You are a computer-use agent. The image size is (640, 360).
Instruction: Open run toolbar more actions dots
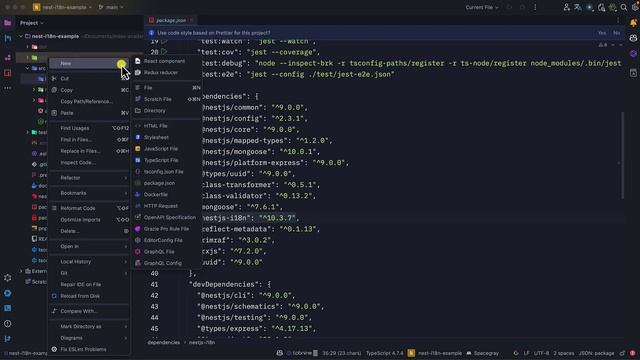[x=535, y=7]
